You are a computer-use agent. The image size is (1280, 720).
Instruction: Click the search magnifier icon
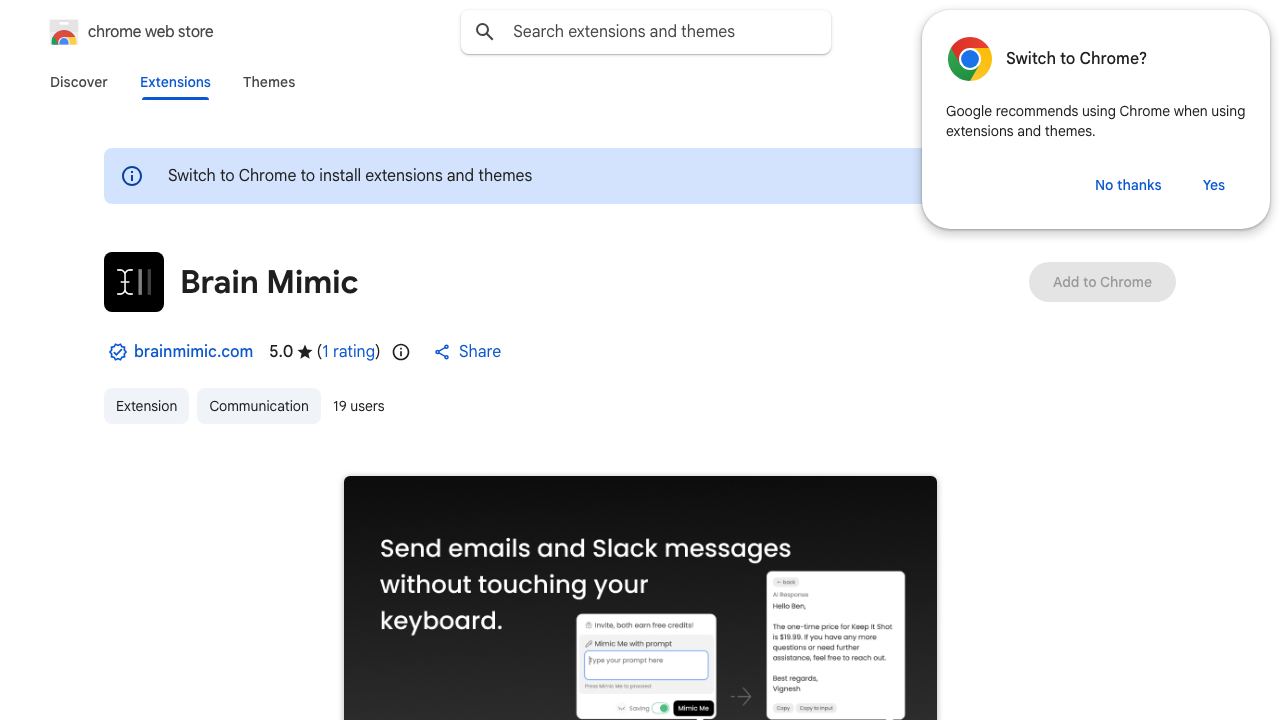coord(485,32)
